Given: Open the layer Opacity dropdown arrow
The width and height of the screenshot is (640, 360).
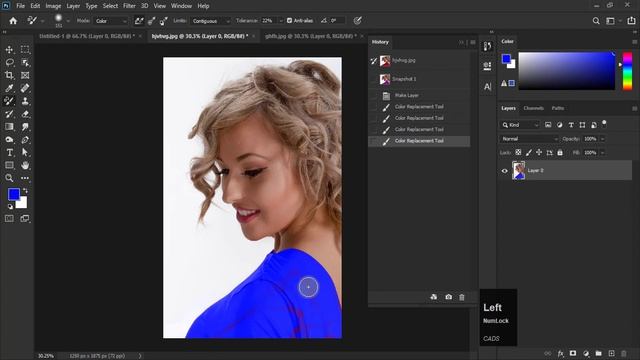Looking at the screenshot, I should 602,139.
